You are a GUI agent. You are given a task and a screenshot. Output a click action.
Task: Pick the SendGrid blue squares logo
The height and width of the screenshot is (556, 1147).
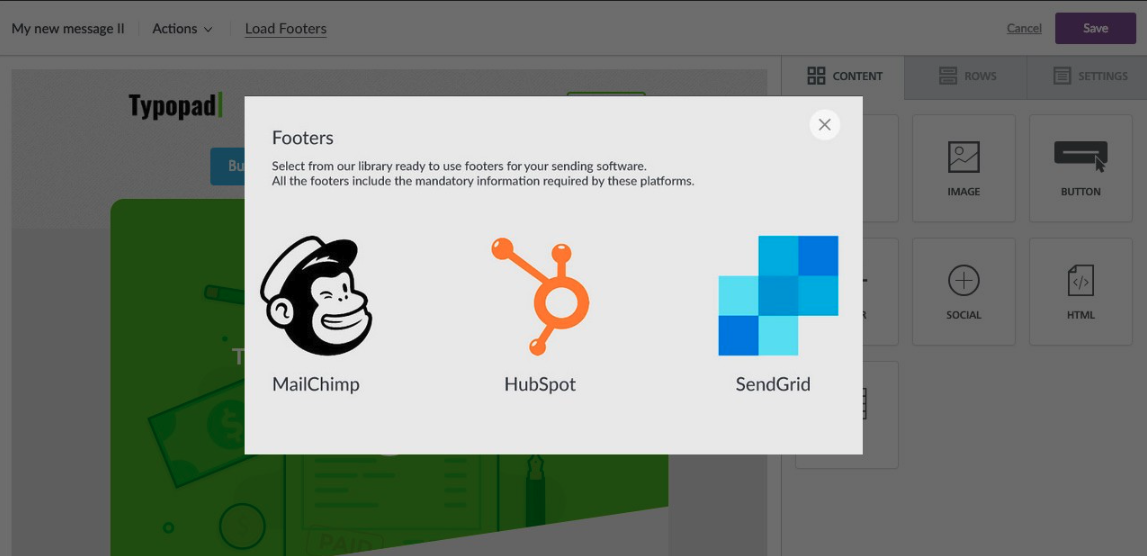[x=778, y=296]
